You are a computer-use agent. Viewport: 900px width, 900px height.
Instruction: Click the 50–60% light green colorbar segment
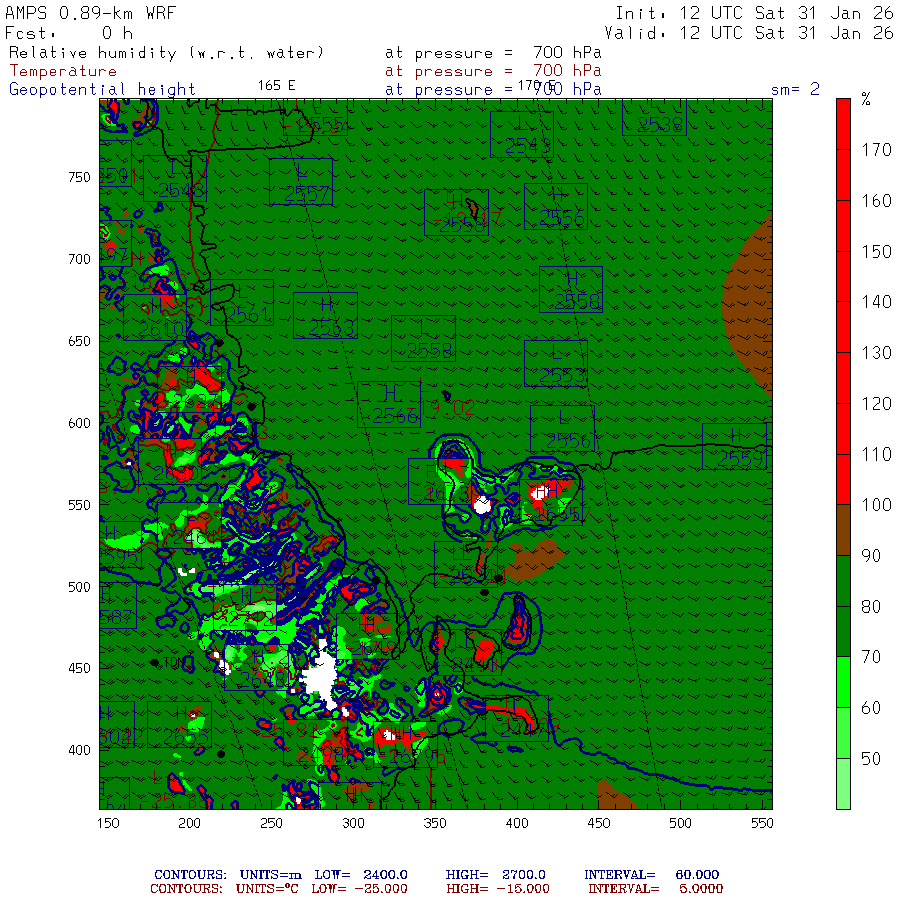pos(843,733)
